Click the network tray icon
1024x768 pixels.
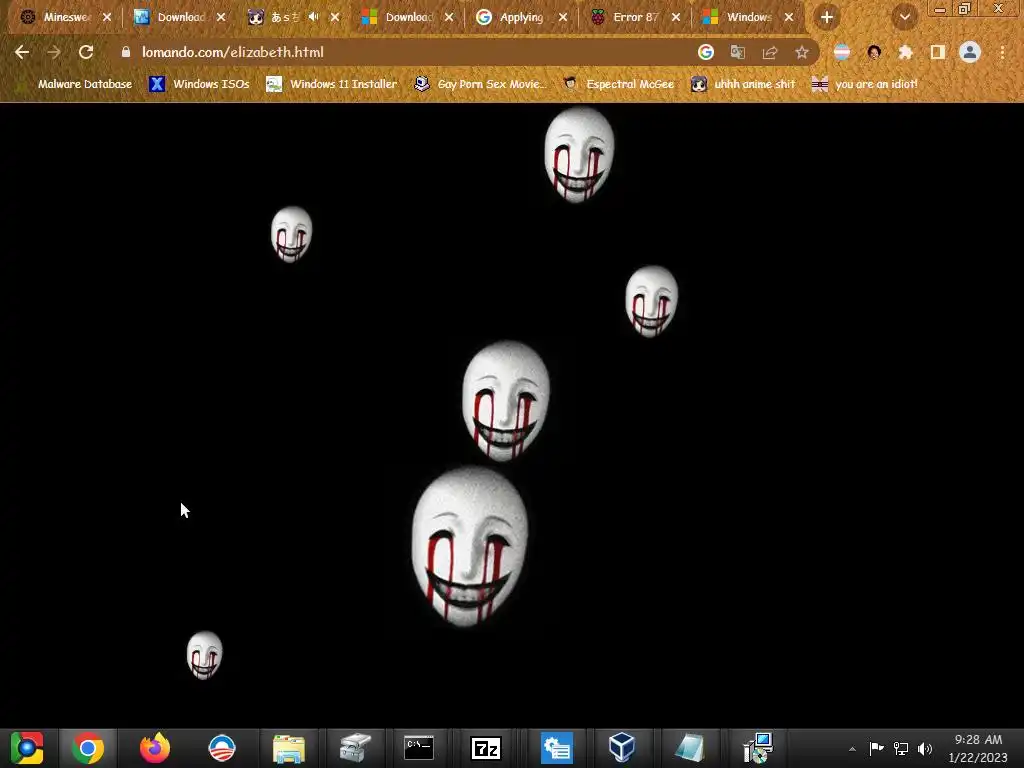coord(901,748)
